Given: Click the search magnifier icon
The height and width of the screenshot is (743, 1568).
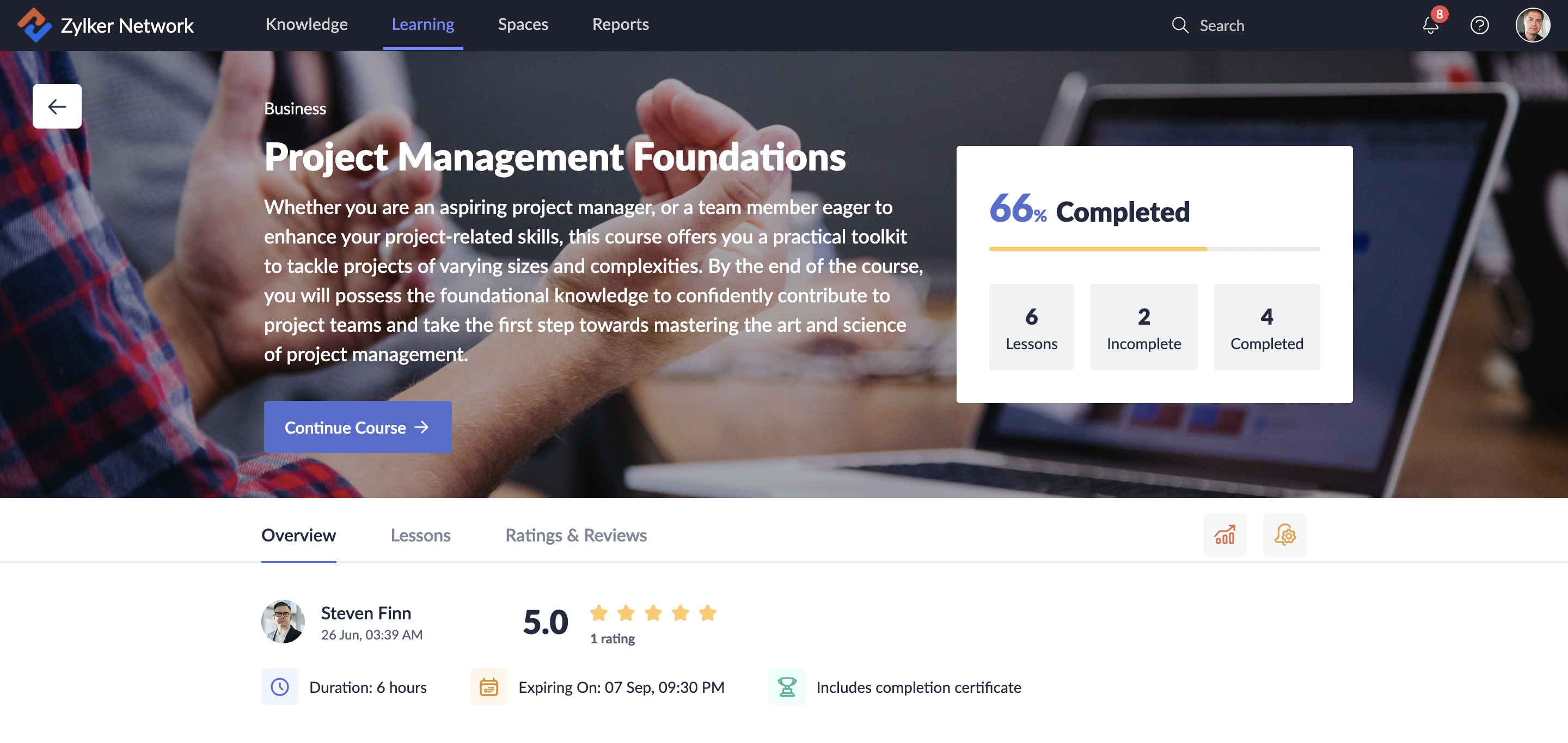Looking at the screenshot, I should click(x=1180, y=25).
